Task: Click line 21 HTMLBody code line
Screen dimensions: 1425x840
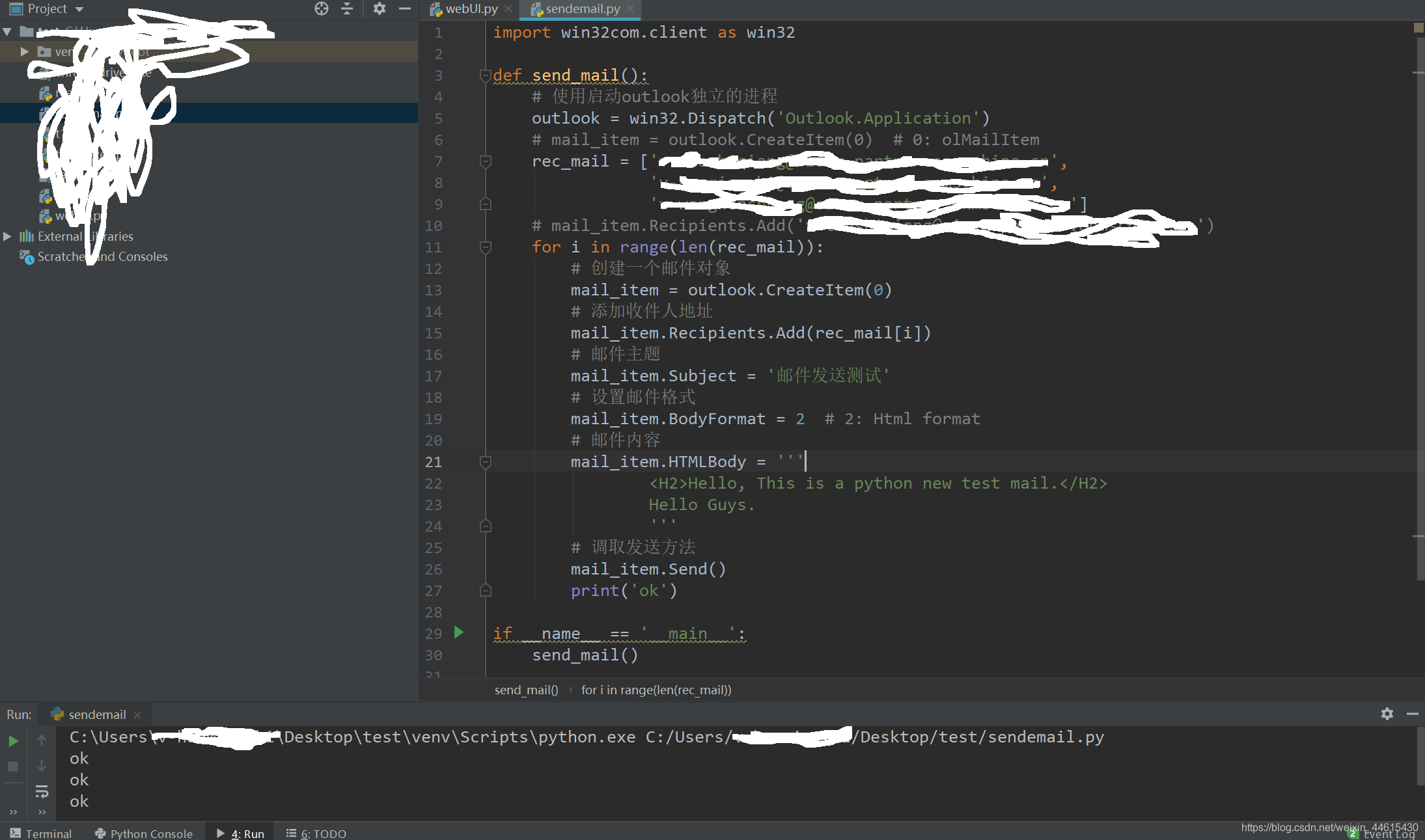Action: [x=687, y=462]
